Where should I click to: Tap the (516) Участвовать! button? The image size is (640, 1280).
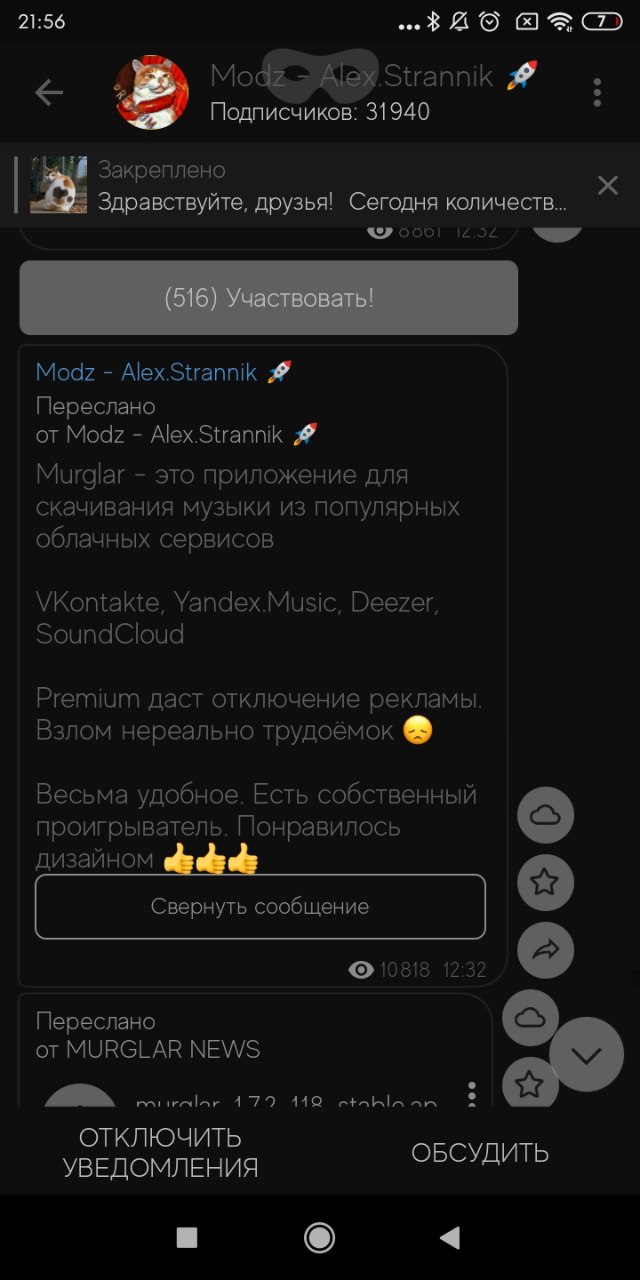pyautogui.click(x=269, y=298)
